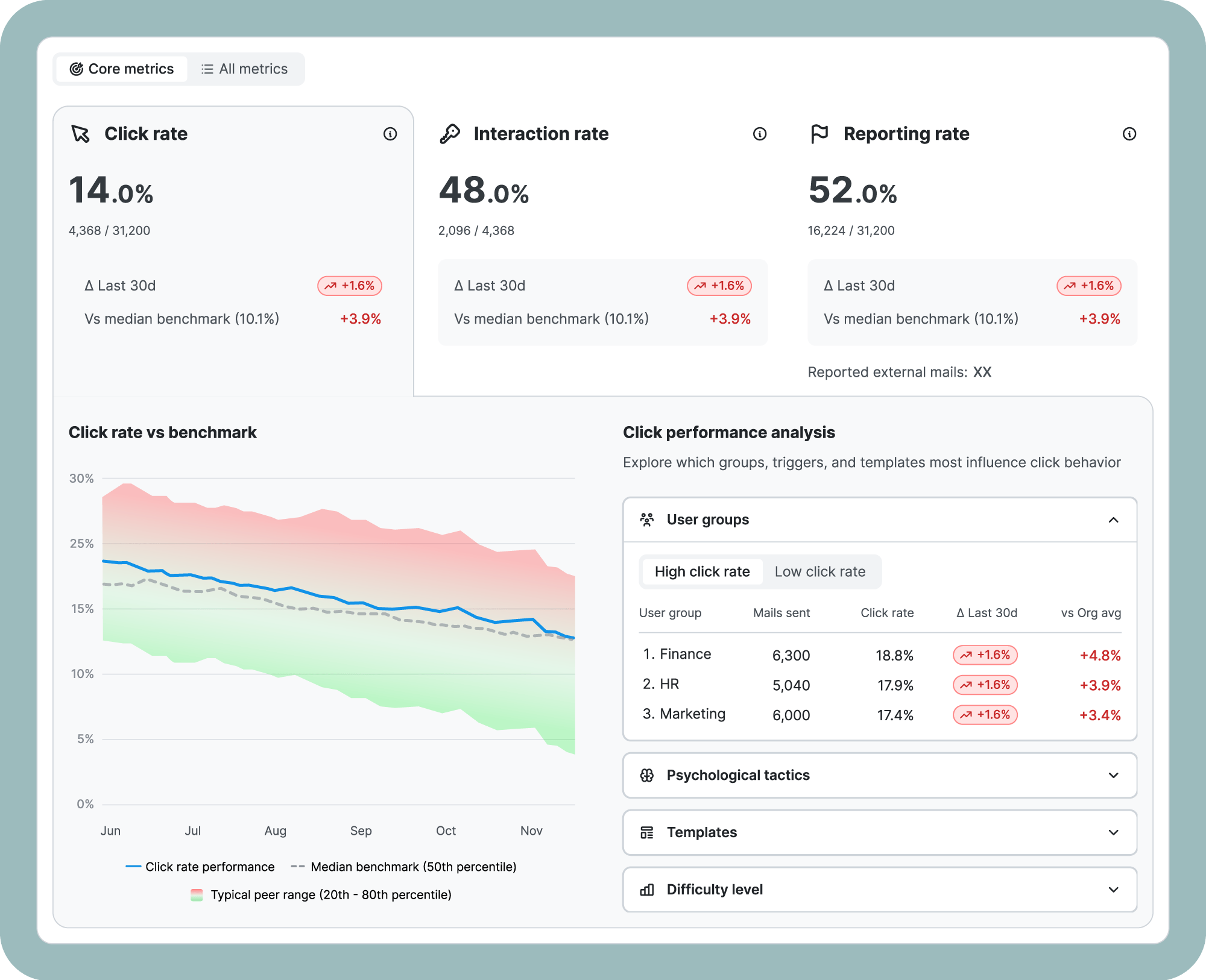Image resolution: width=1206 pixels, height=980 pixels.
Task: Open the All metrics tab
Action: [x=245, y=69]
